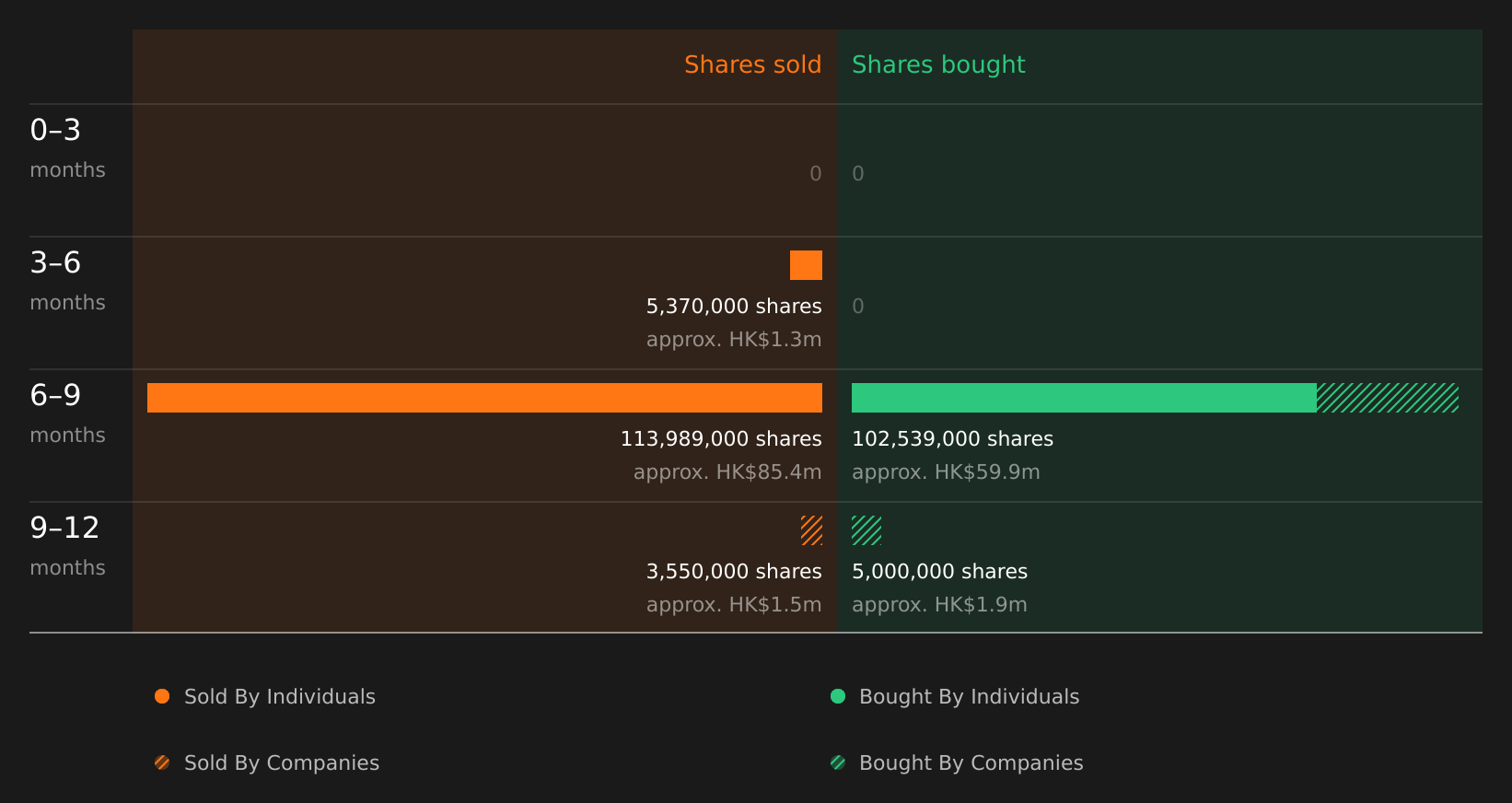Image resolution: width=1512 pixels, height=803 pixels.
Task: Select the "6–9" months row label
Action: pos(55,395)
